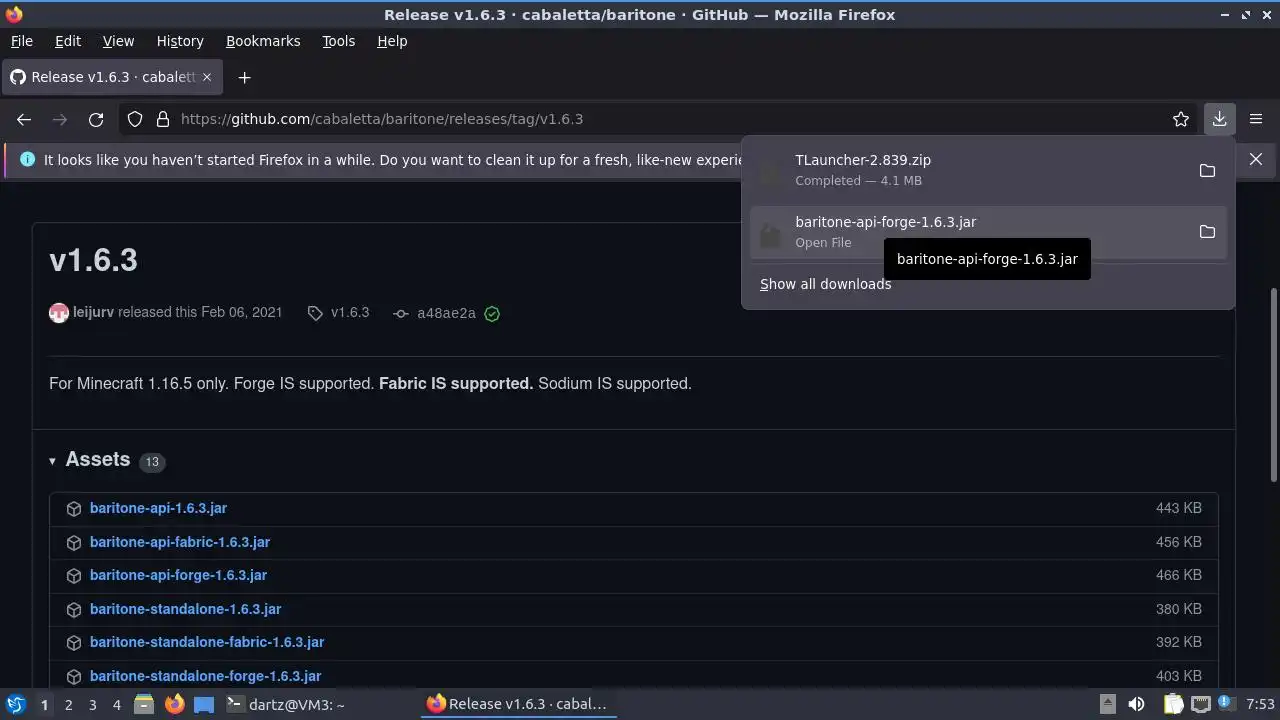This screenshot has height=720, width=1280.
Task: Click leijurv's avatar image
Action: tap(59, 313)
